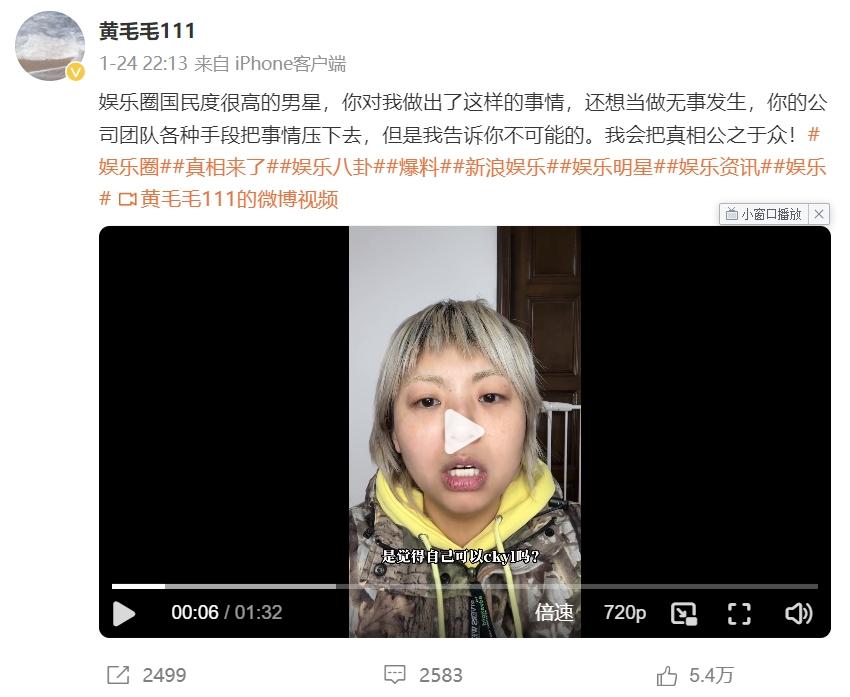The height and width of the screenshot is (697, 850).
Task: Start the video with the center play overlay
Action: click(x=463, y=431)
